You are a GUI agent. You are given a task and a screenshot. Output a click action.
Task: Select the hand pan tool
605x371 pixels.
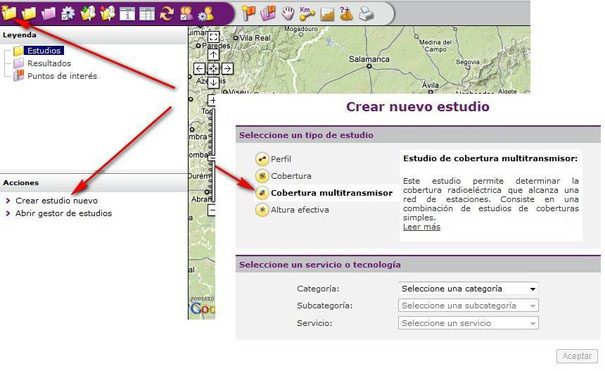(x=288, y=13)
